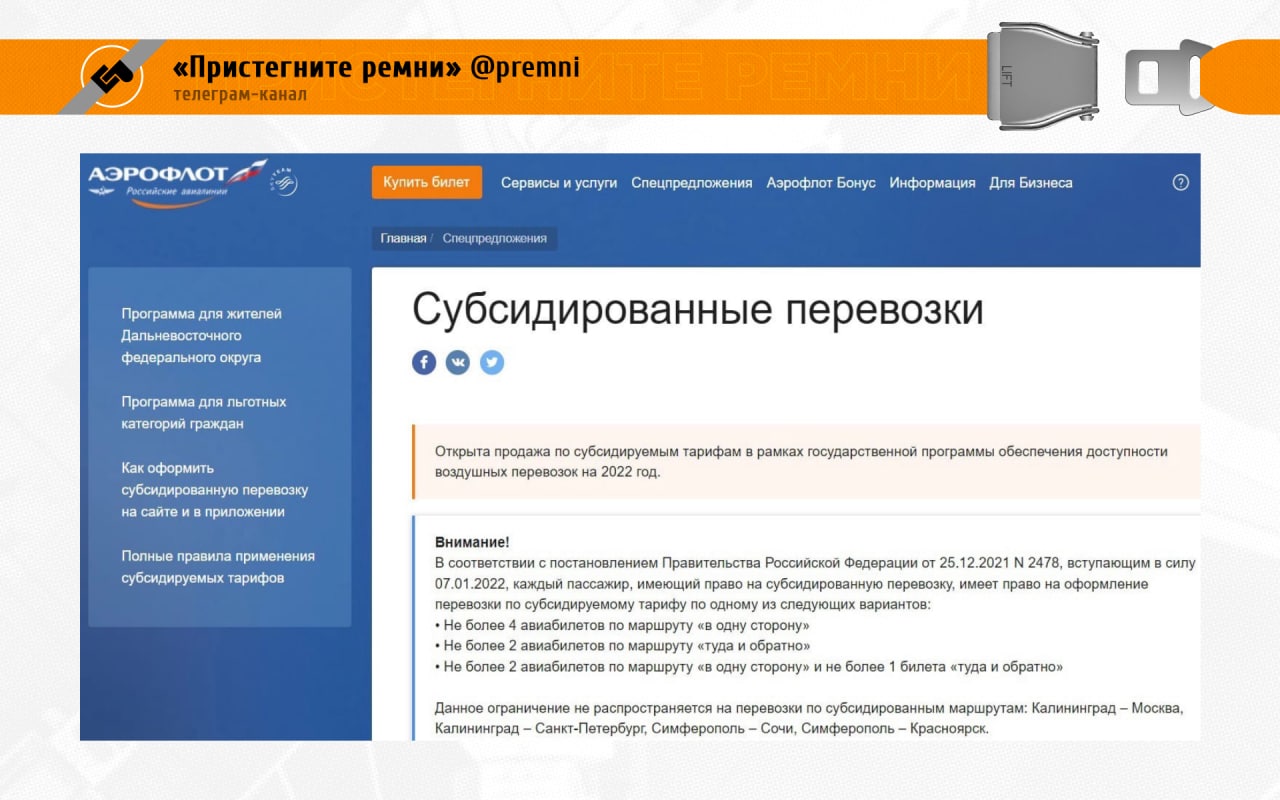Go to «Главная» in the breadcrumb

point(403,239)
